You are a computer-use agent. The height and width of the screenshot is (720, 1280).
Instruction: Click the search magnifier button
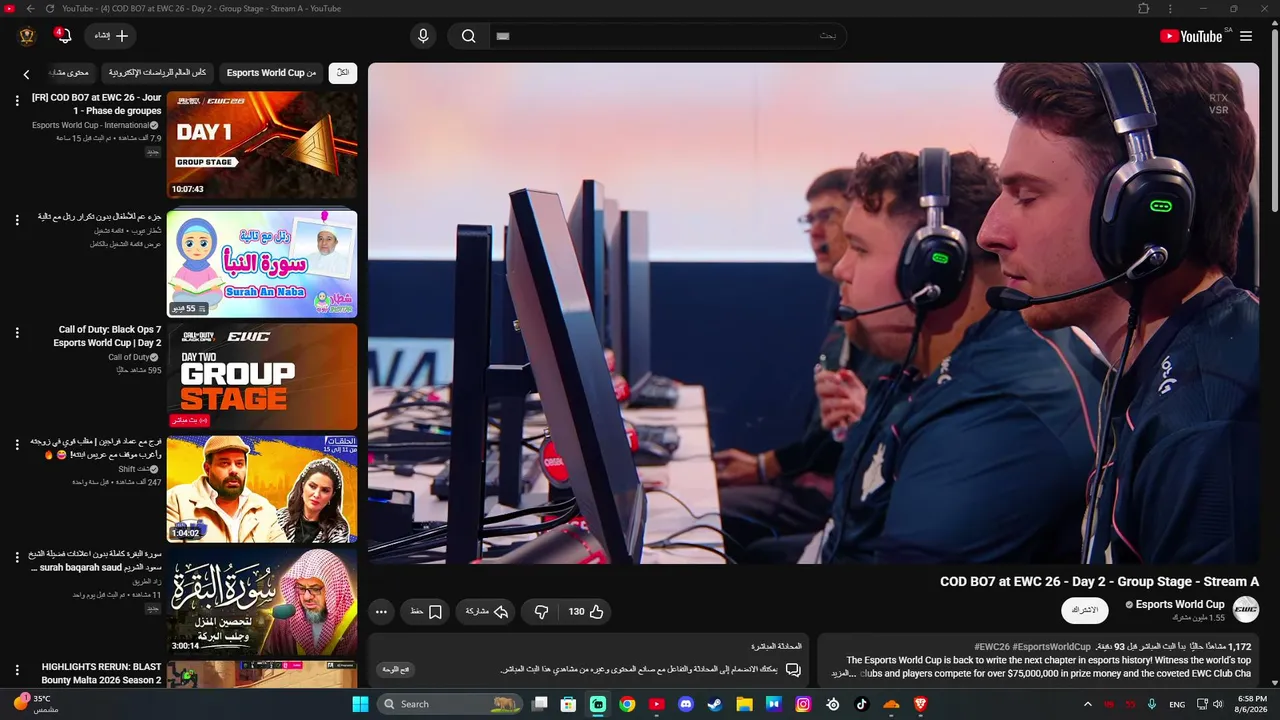(x=468, y=36)
